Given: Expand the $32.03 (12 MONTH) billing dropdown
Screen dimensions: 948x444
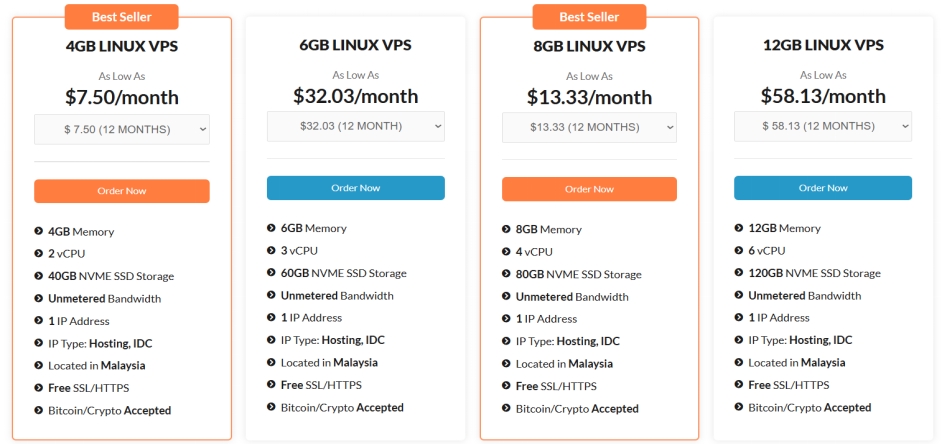Looking at the screenshot, I should pyautogui.click(x=356, y=126).
